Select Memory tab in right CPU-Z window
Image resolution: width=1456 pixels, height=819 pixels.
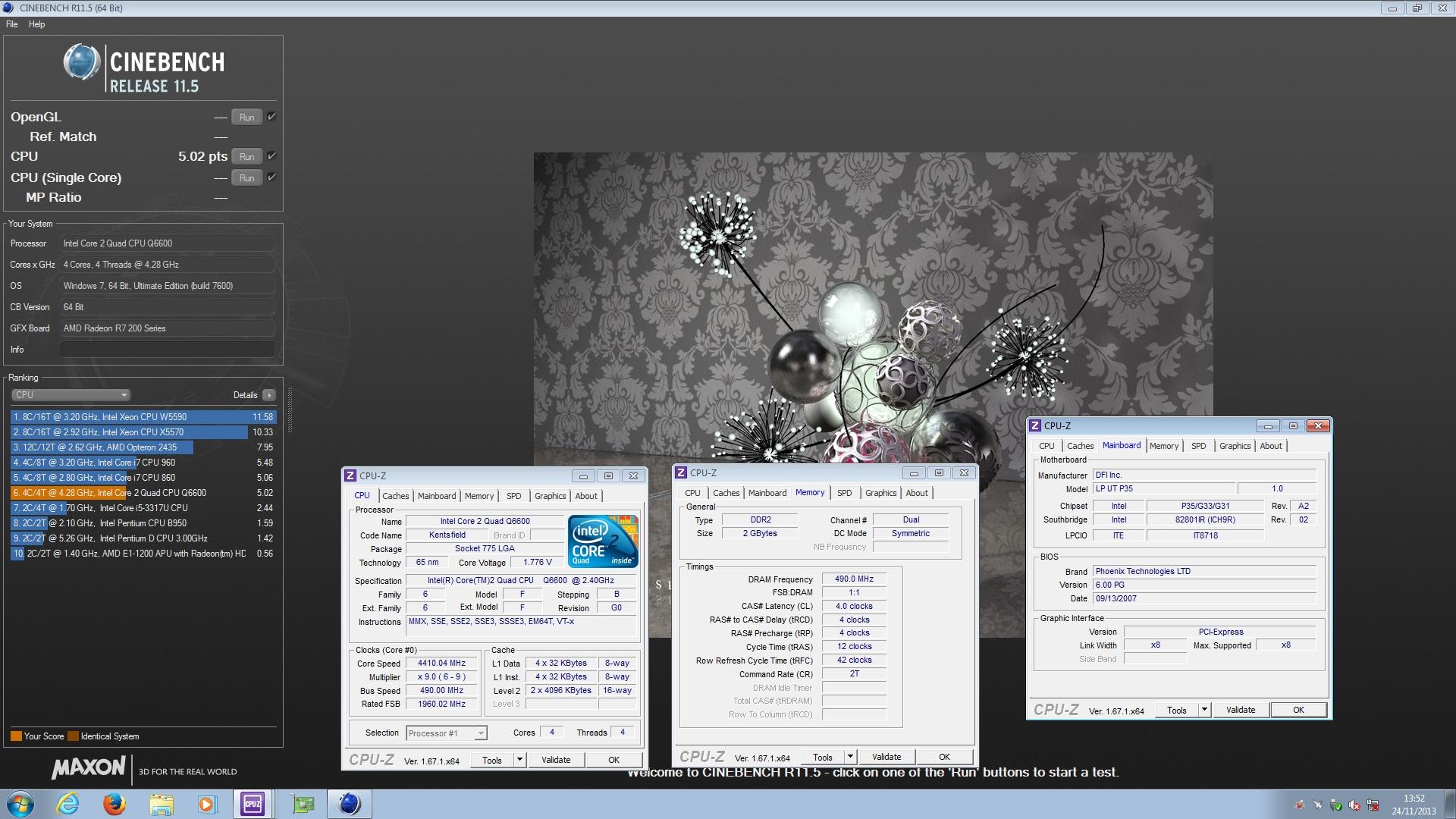pyautogui.click(x=1163, y=446)
